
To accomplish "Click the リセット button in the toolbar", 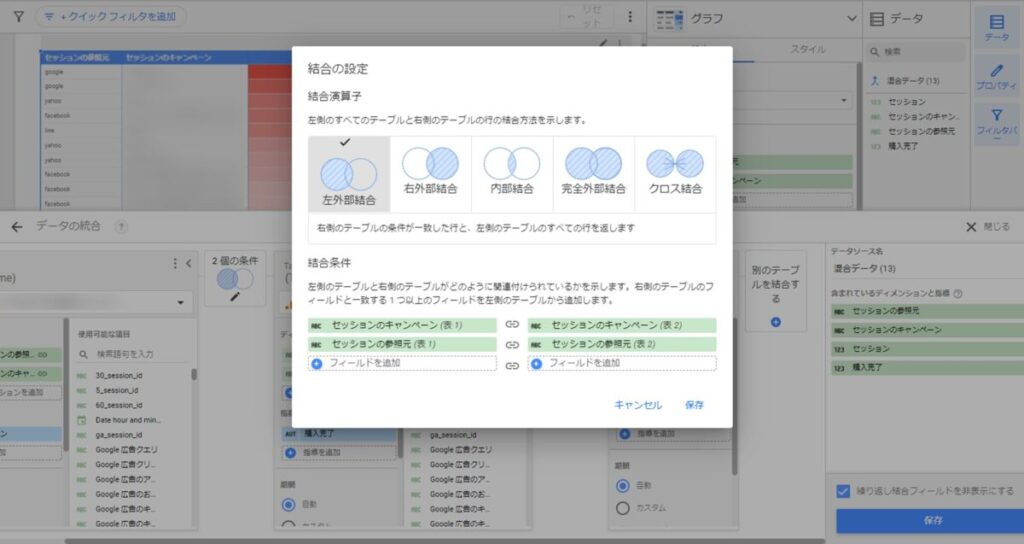I will (584, 17).
